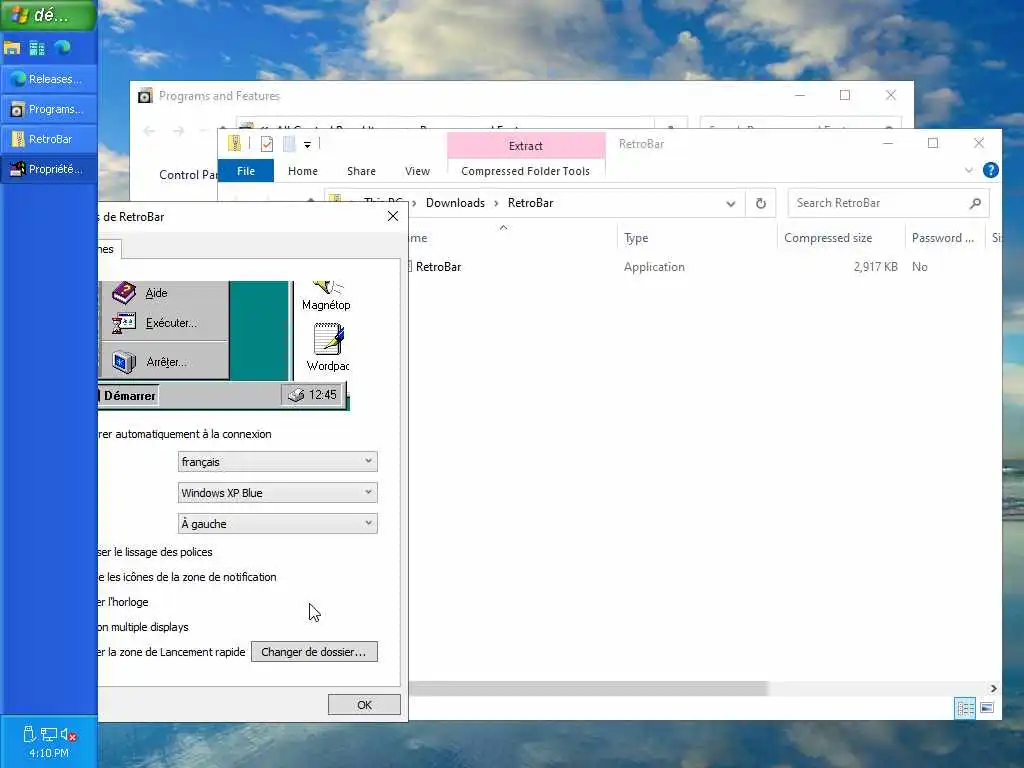Click Démarrer button in preview

128,396
